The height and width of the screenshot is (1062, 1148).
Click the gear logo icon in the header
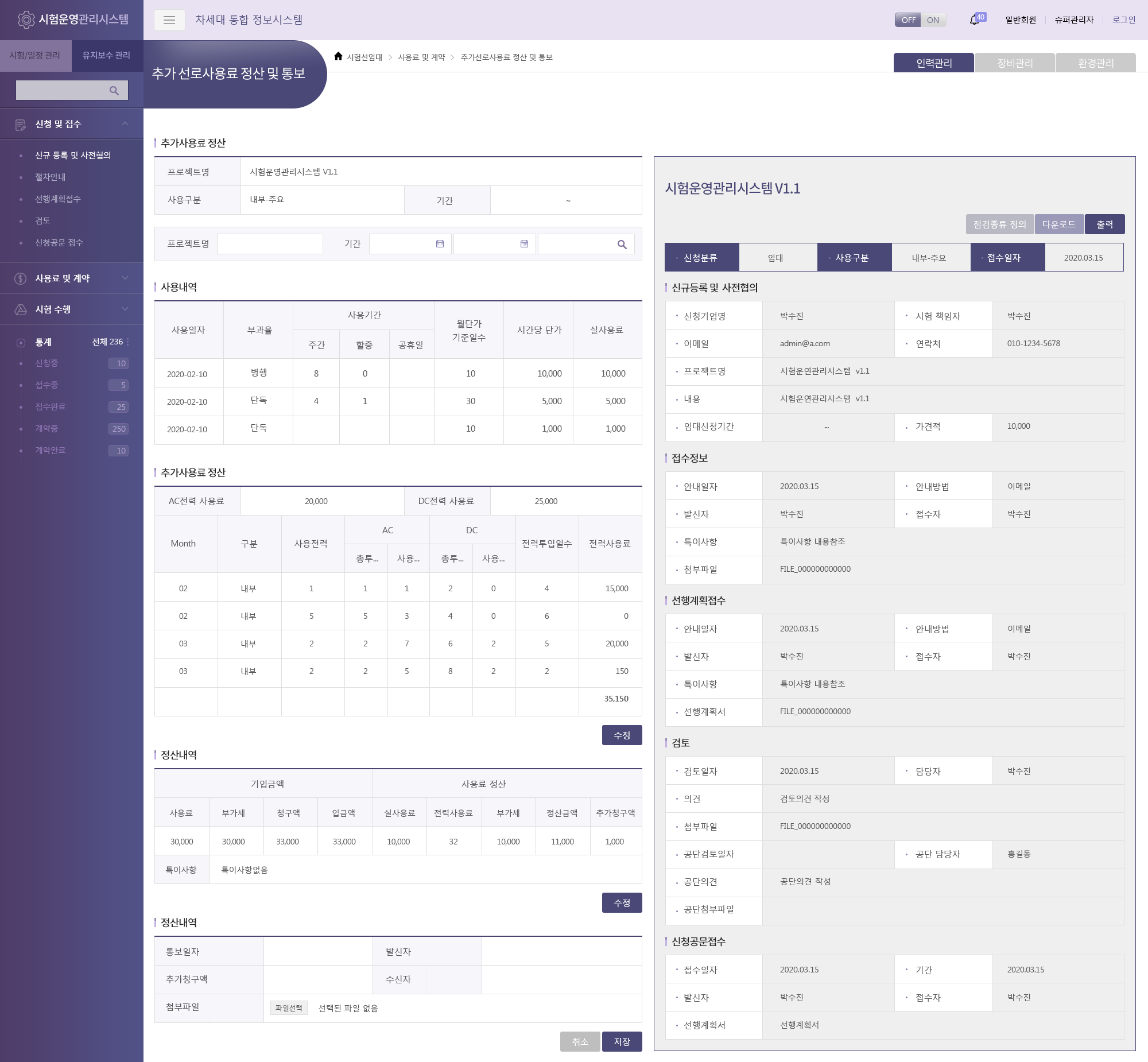coord(26,20)
